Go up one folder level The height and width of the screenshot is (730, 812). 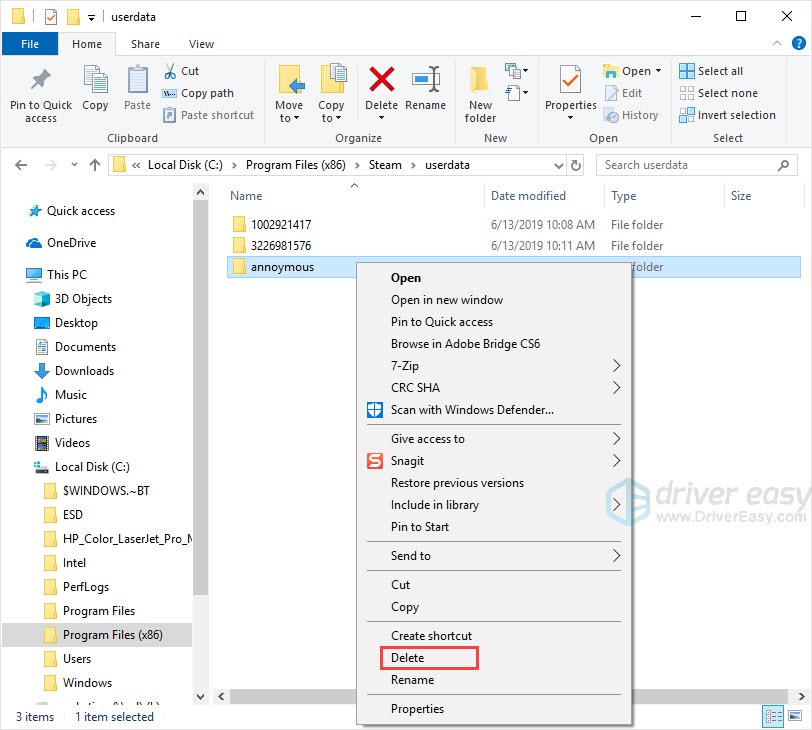95,165
